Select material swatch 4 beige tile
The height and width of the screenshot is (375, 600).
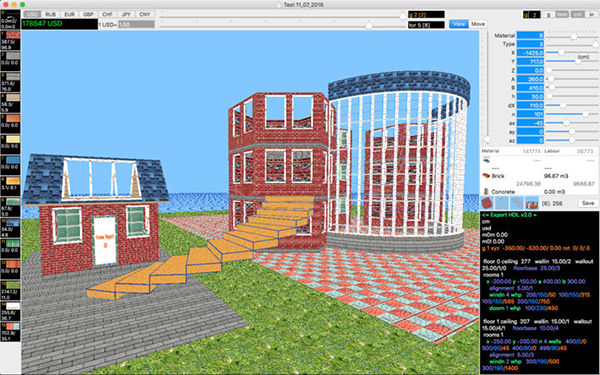click(10, 103)
